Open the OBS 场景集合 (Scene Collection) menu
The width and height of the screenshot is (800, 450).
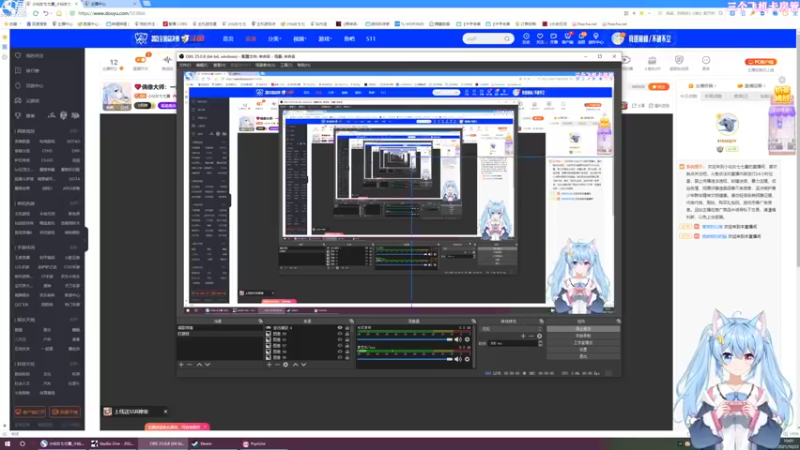coord(265,65)
